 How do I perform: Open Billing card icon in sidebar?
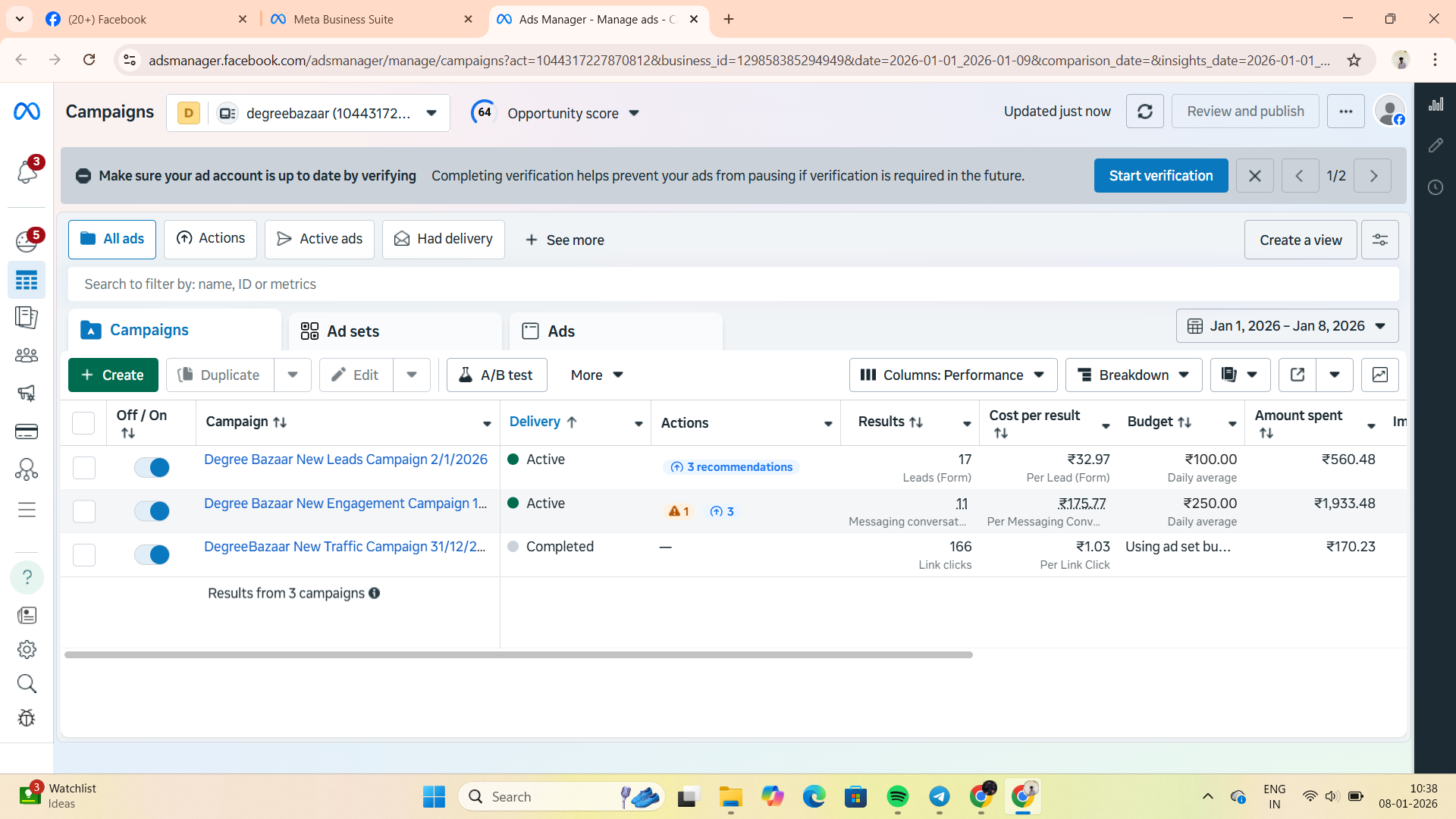pyautogui.click(x=27, y=431)
